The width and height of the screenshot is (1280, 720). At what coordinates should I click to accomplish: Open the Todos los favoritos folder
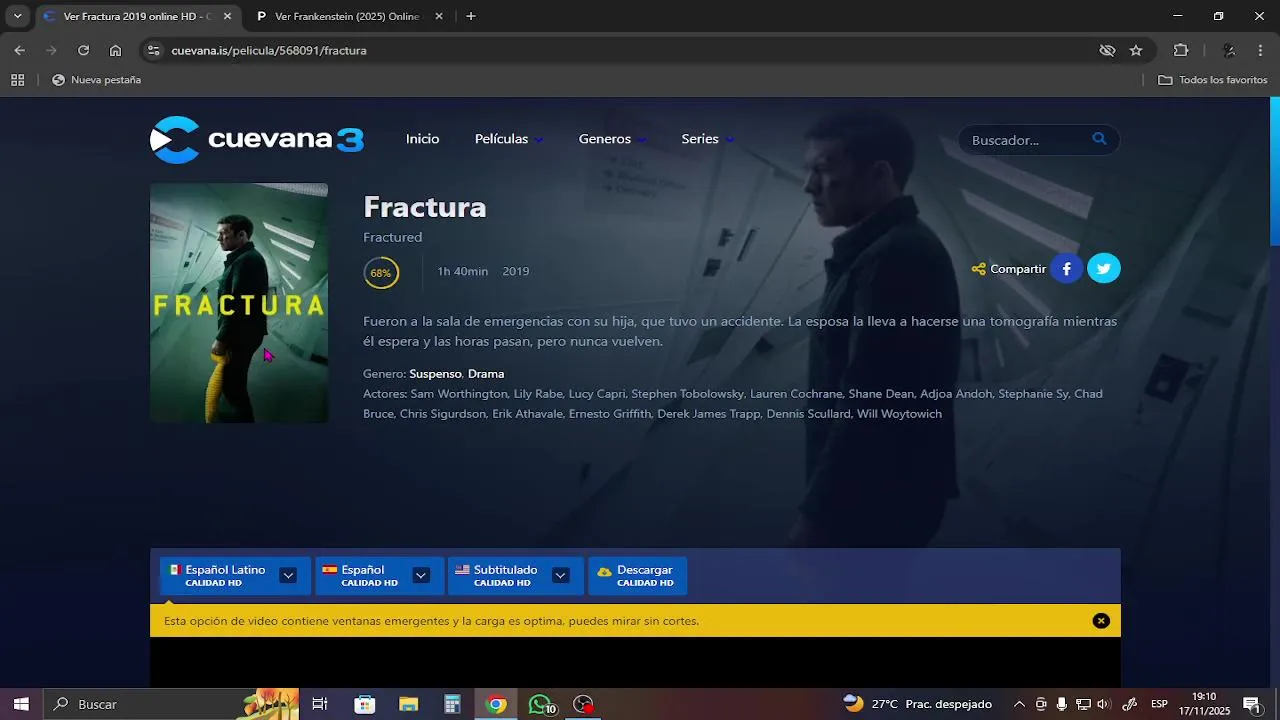(x=1213, y=80)
